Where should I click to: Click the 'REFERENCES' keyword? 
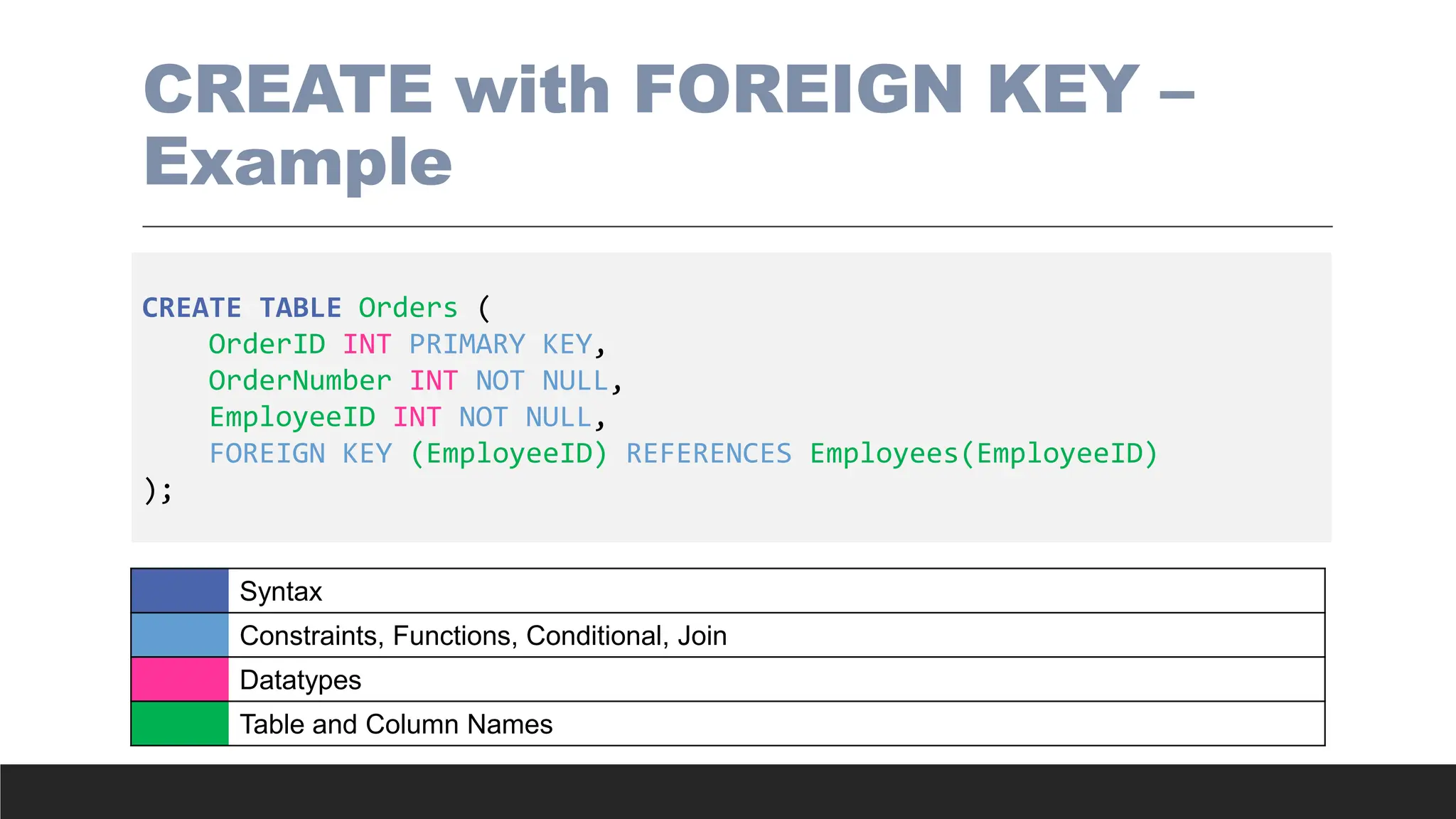[x=709, y=454]
